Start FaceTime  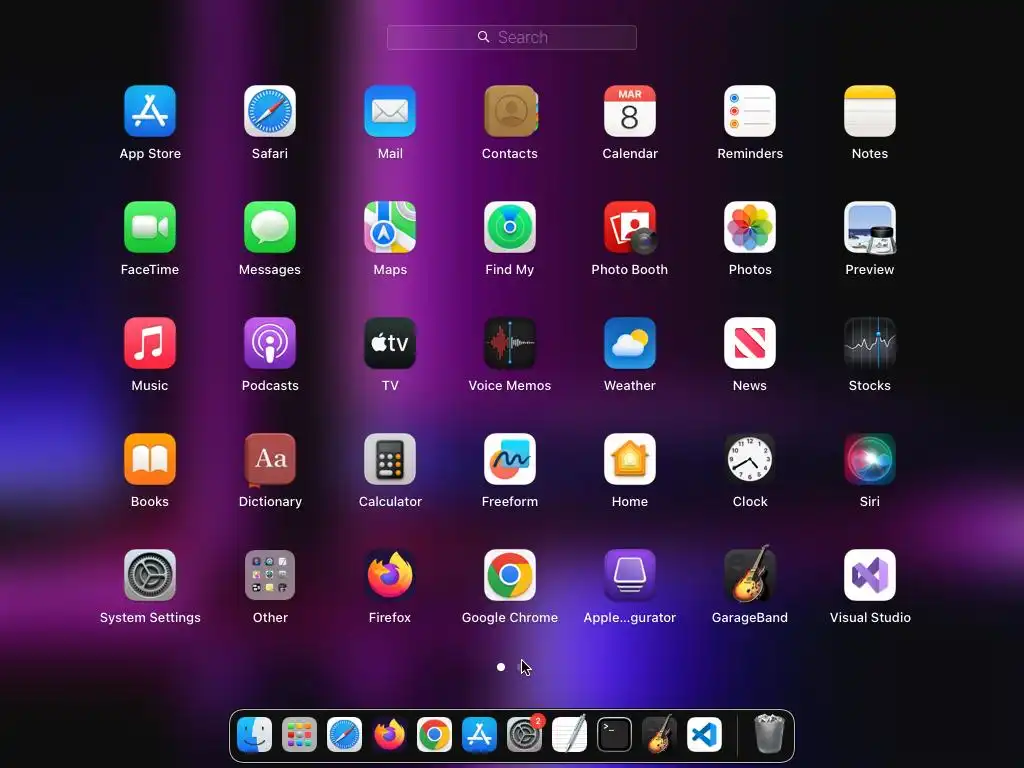150,227
